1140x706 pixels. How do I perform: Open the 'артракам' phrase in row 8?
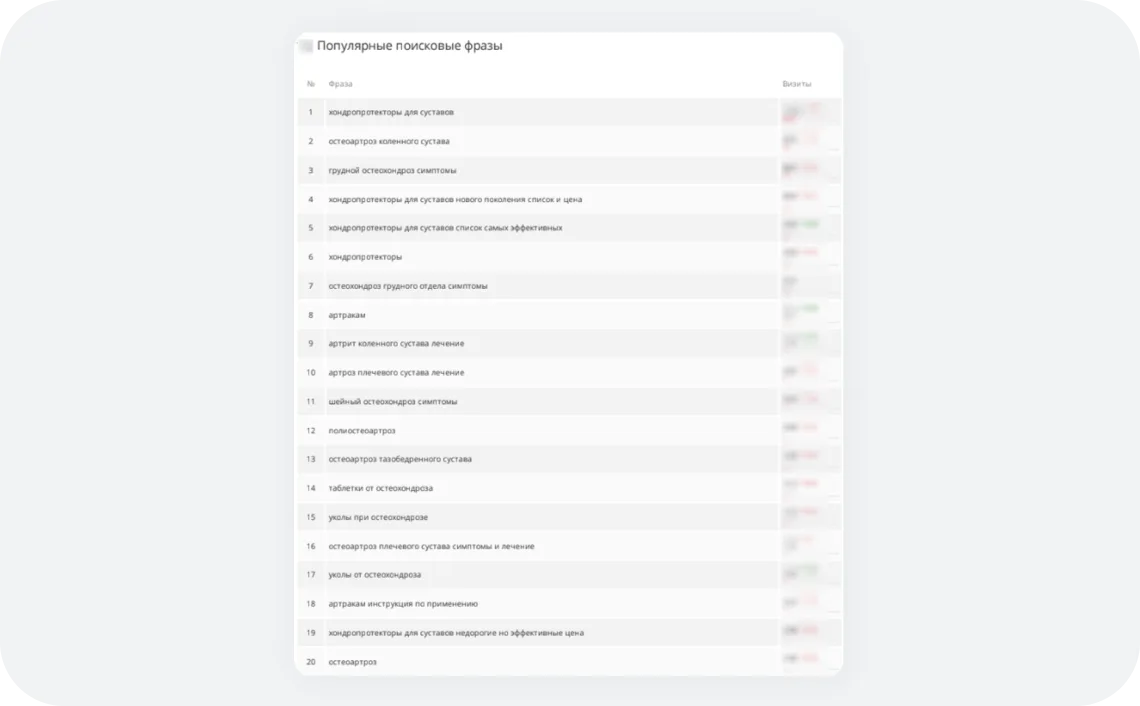(347, 315)
